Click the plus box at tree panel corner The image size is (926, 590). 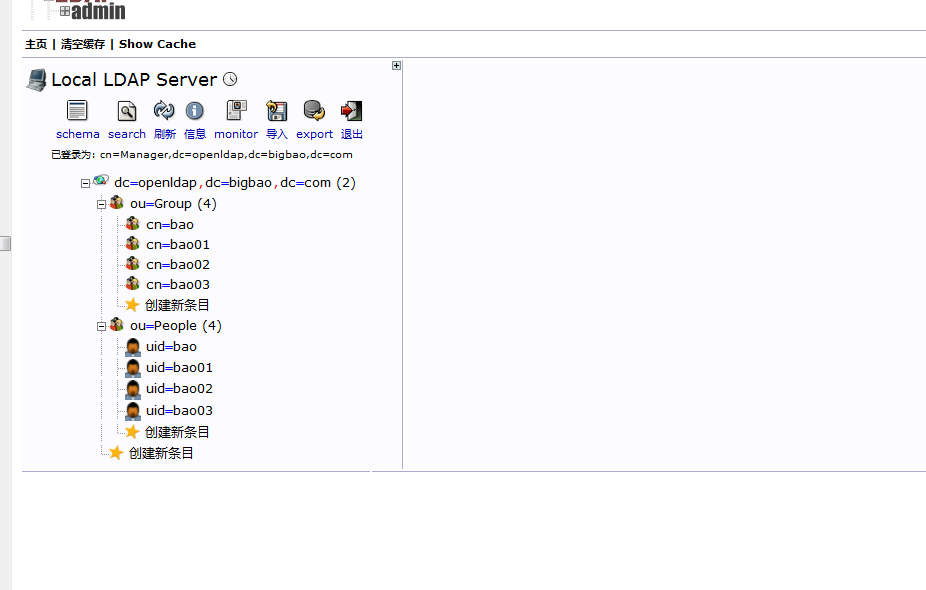396,66
